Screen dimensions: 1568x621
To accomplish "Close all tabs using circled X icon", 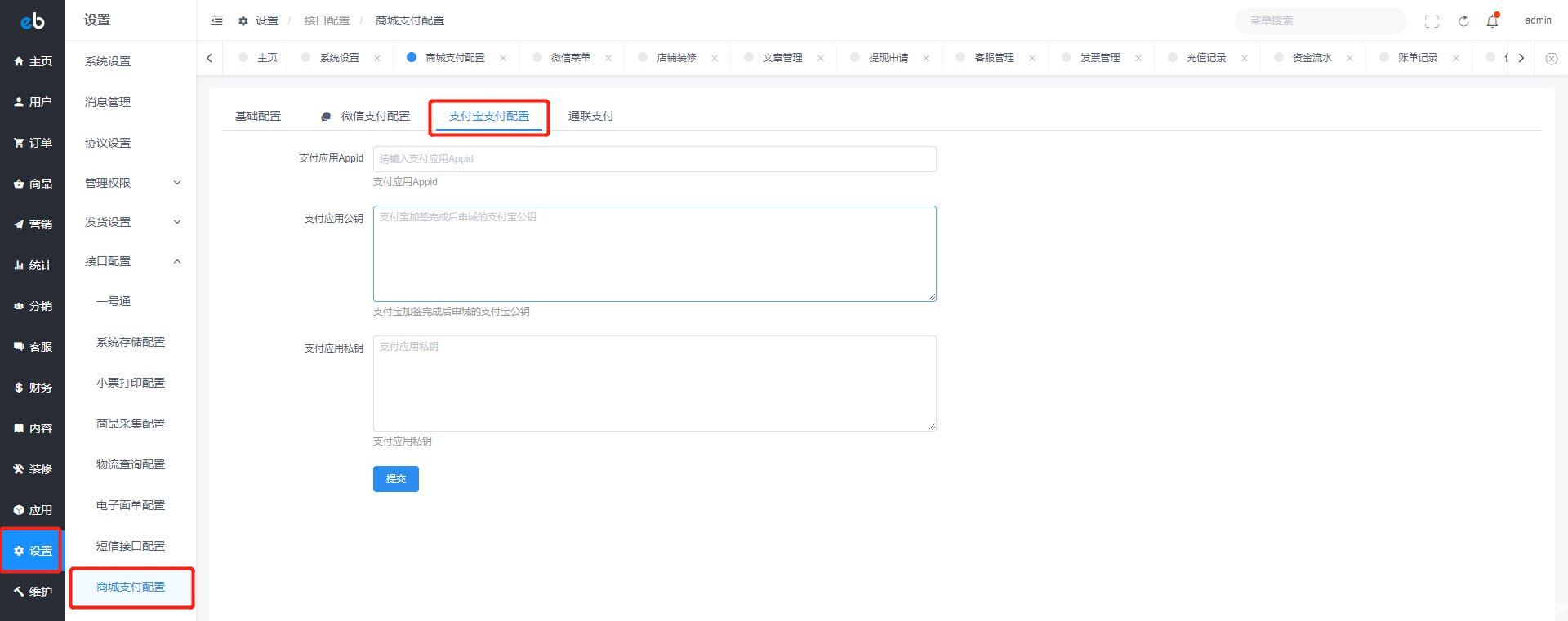I will click(1552, 59).
